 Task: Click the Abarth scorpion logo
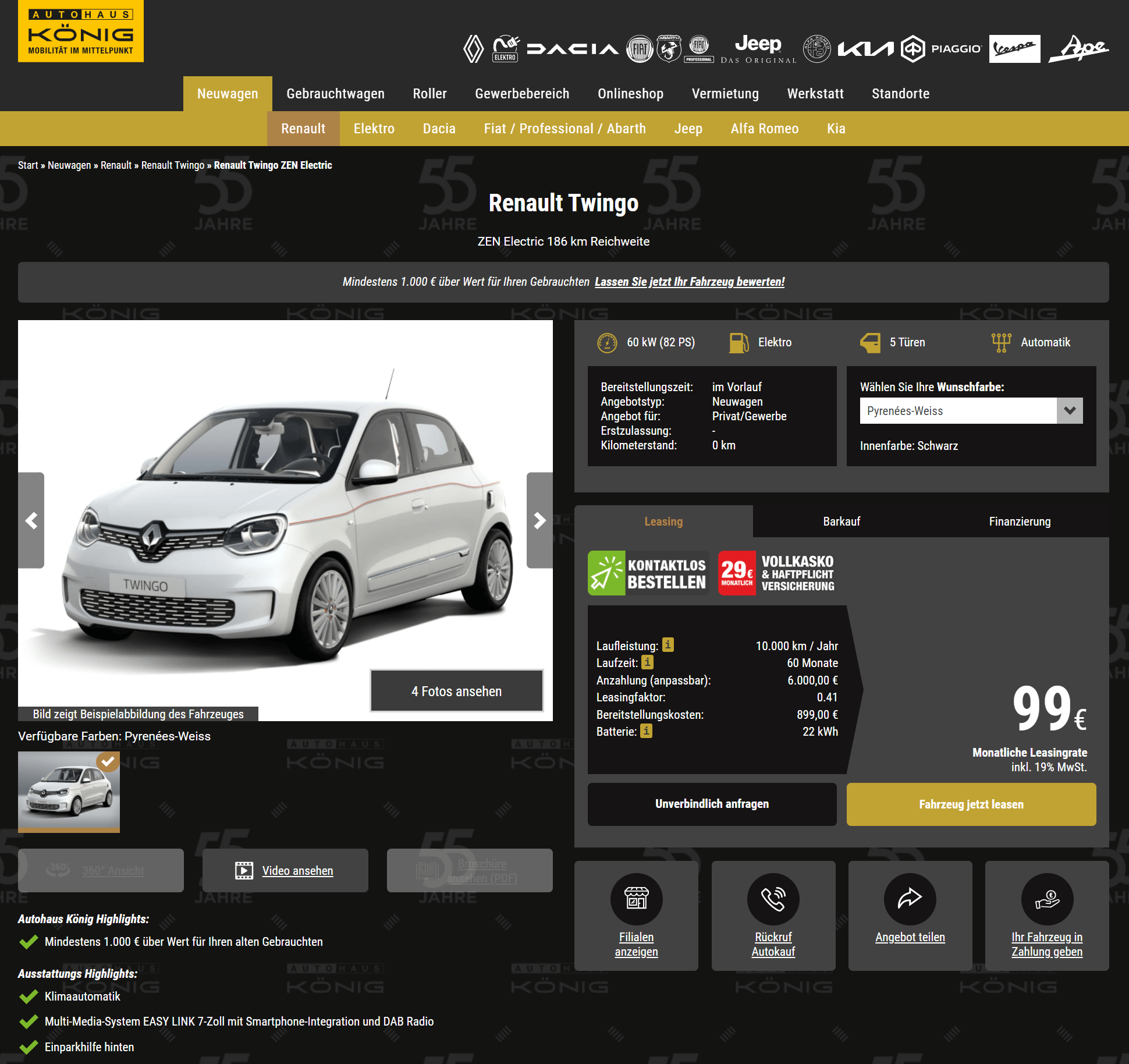click(669, 49)
